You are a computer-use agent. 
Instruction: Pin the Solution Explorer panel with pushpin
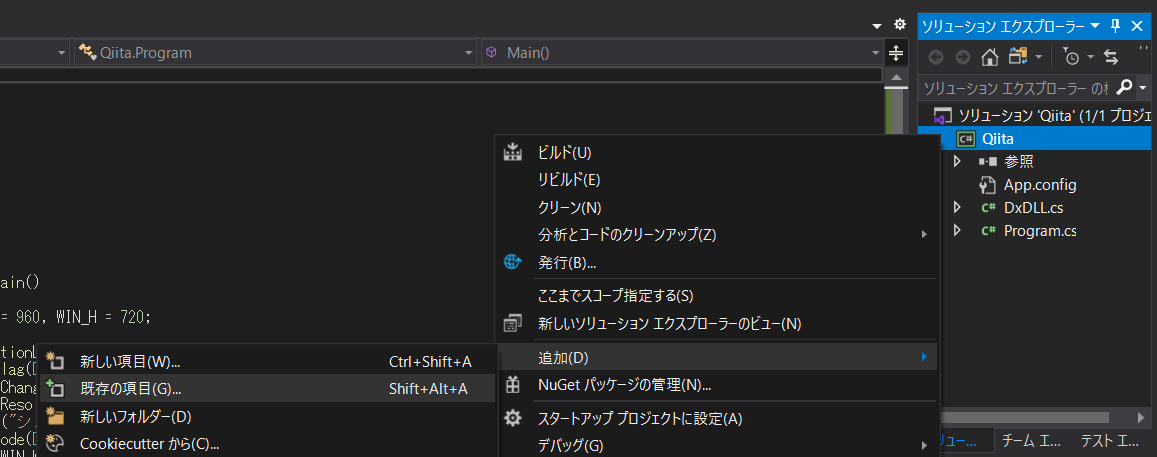[x=1116, y=26]
